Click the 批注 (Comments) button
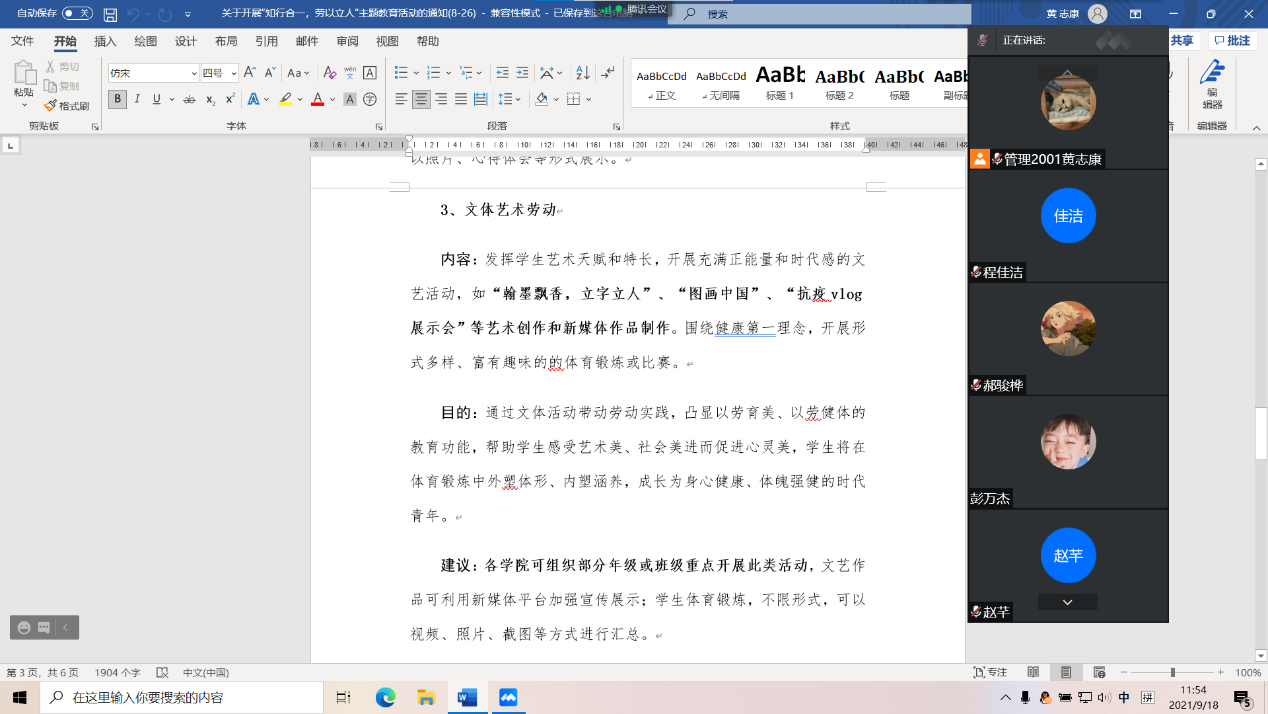Screen dimensions: 1268x714 tap(1232, 41)
